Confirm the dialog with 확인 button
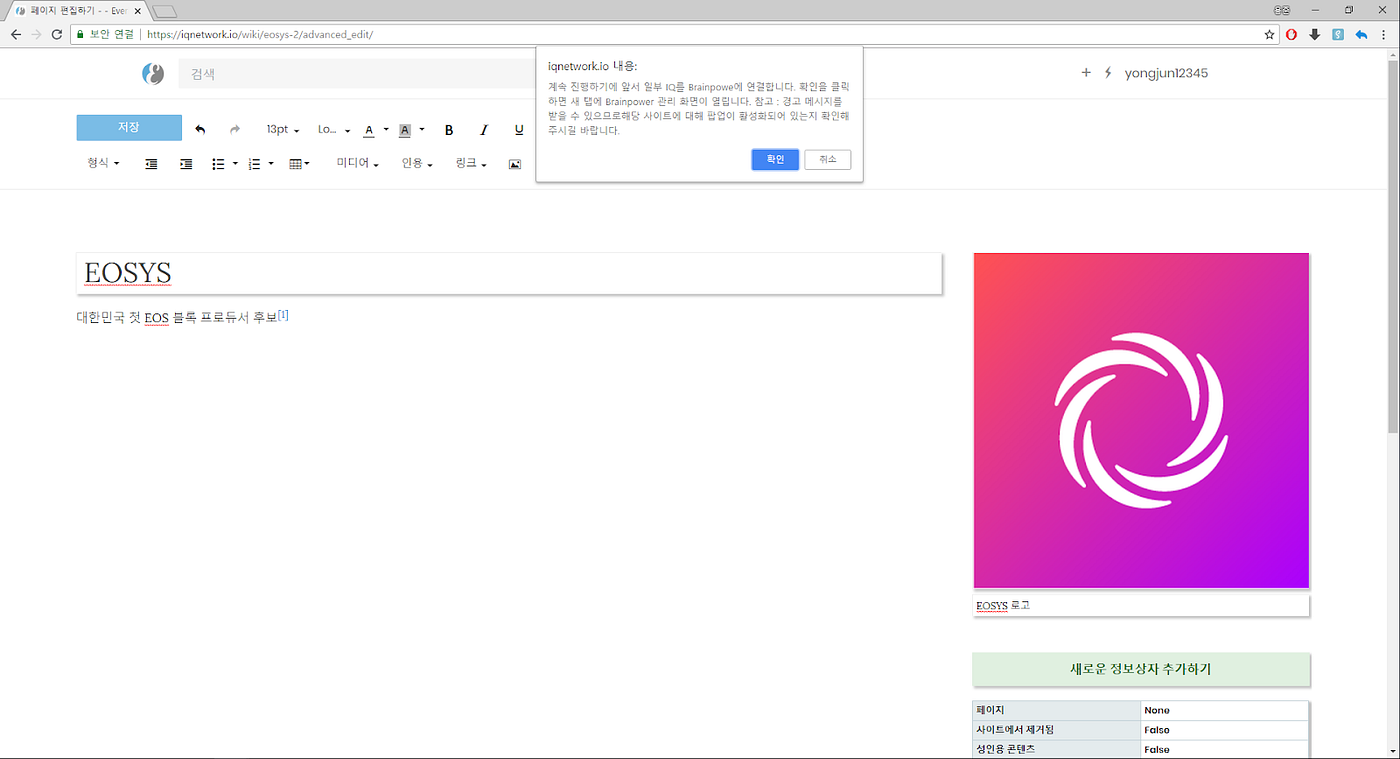This screenshot has width=1400, height=759. click(774, 159)
